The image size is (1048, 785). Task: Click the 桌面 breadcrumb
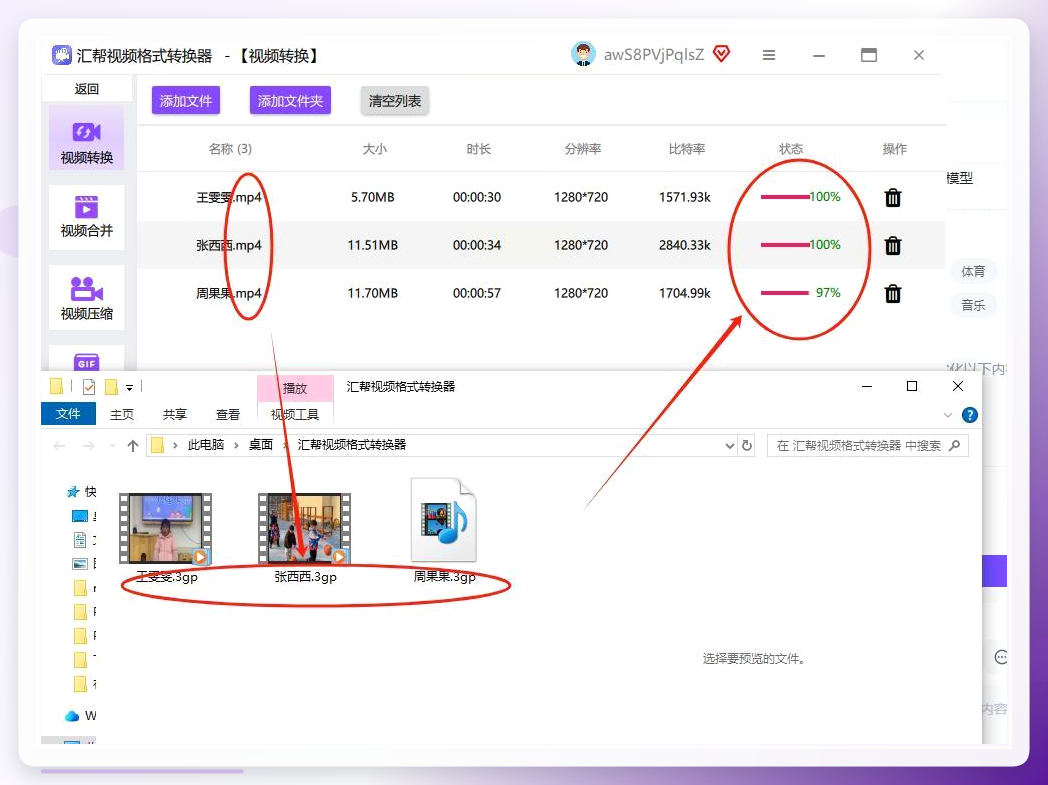coord(261,445)
